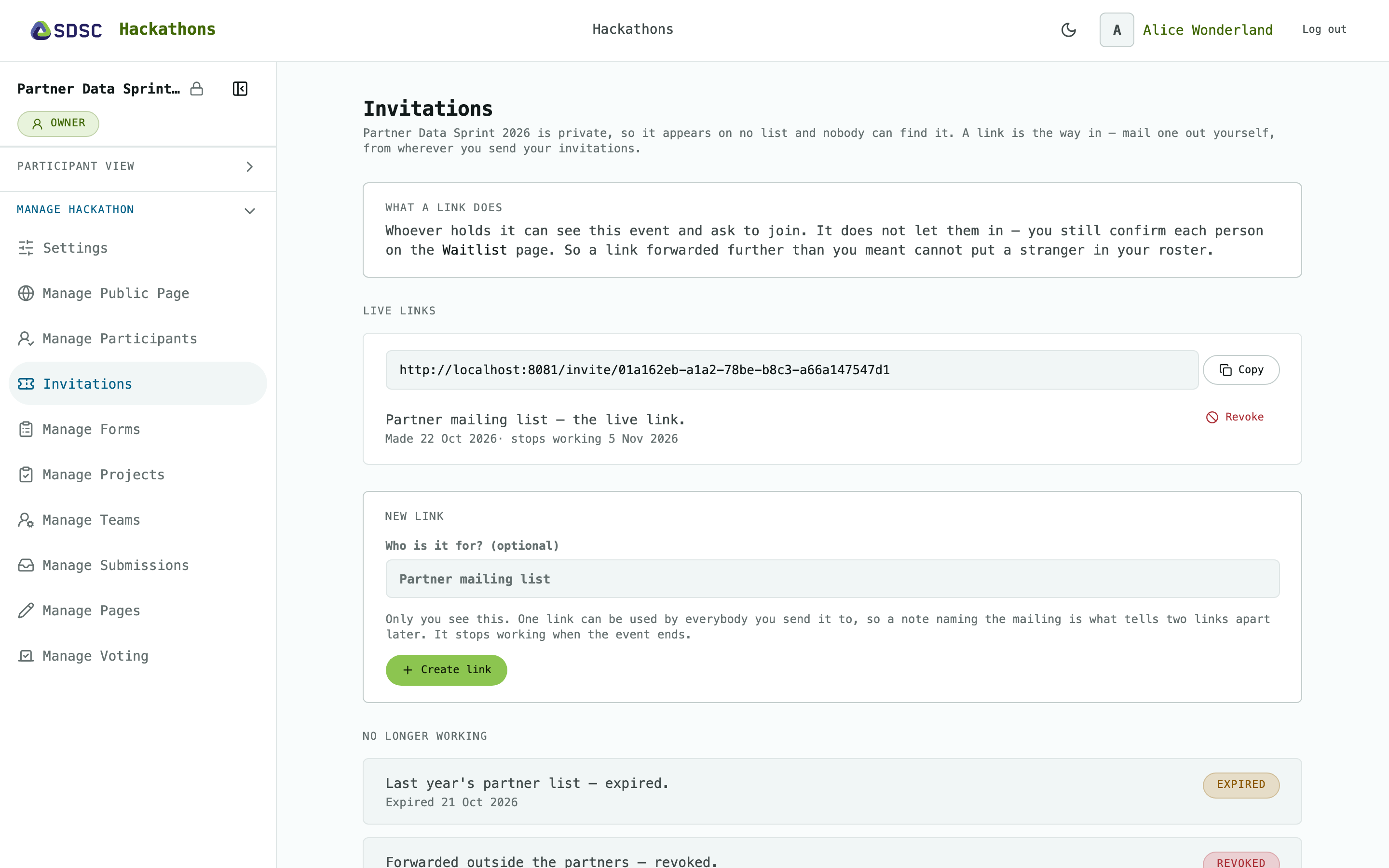Image resolution: width=1389 pixels, height=868 pixels.
Task: Open the Waitlist page link in the description
Action: tap(474, 250)
